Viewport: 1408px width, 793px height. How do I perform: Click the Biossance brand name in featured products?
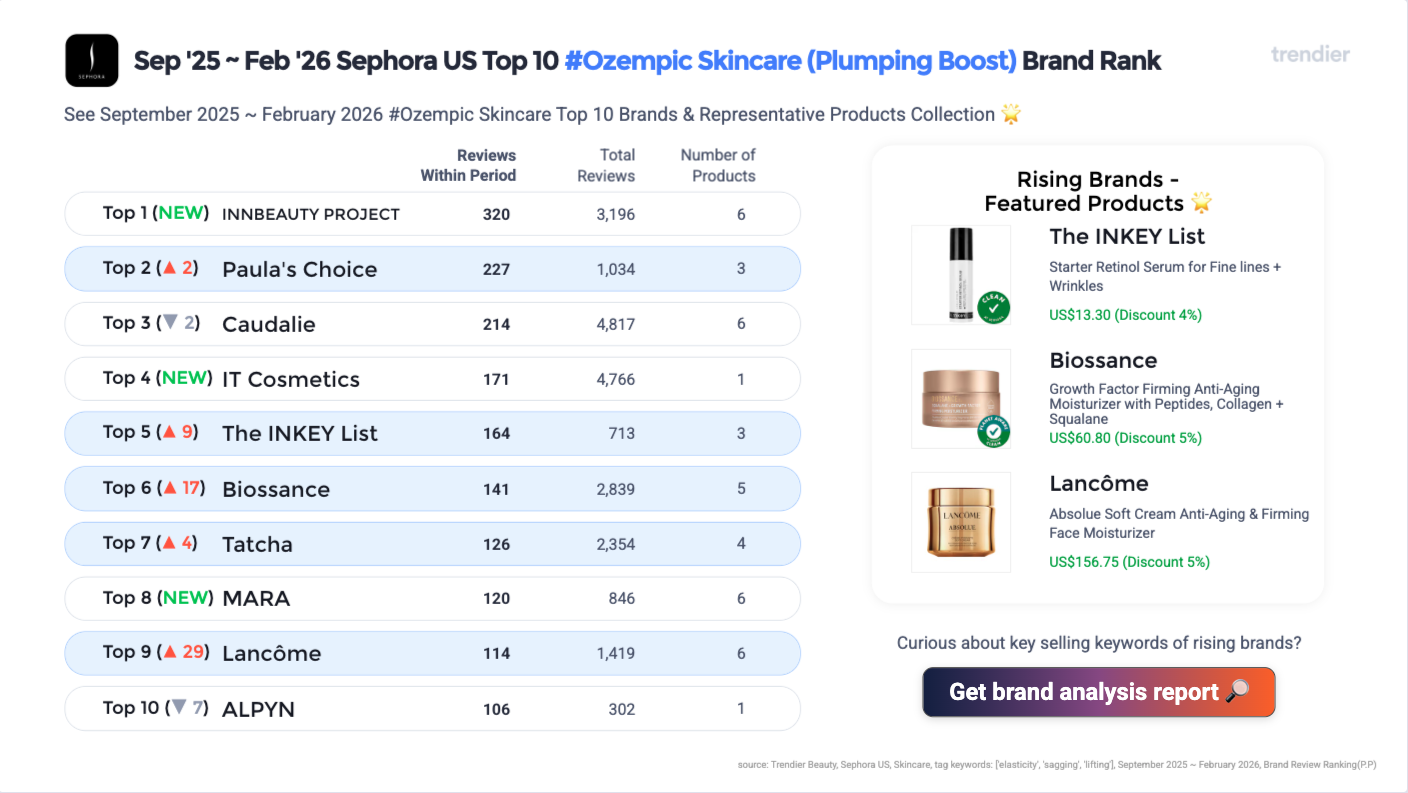pos(1103,360)
